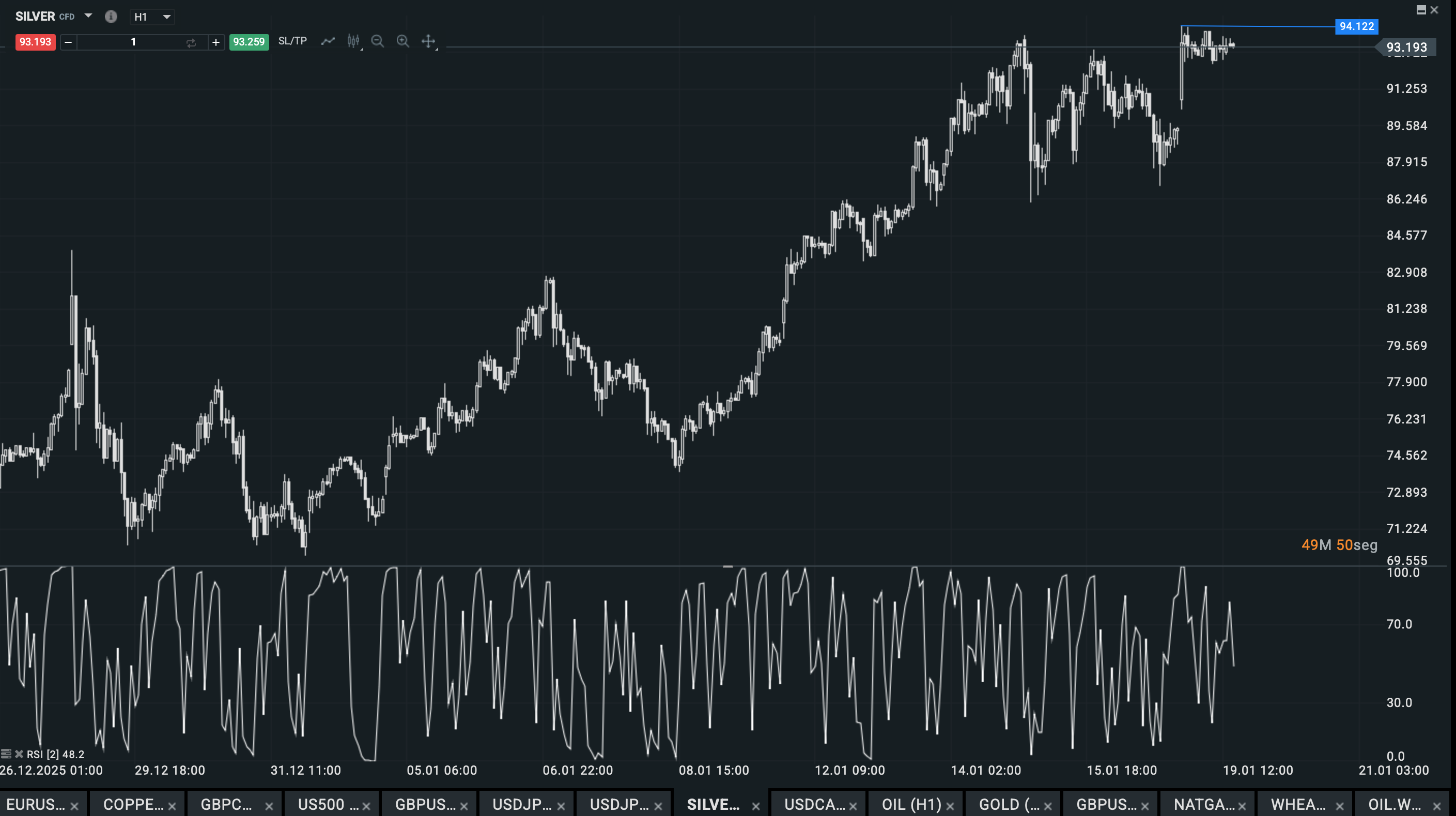Screen dimensions: 1456x816
Task: Select the crosshair move tool
Action: click(x=428, y=41)
